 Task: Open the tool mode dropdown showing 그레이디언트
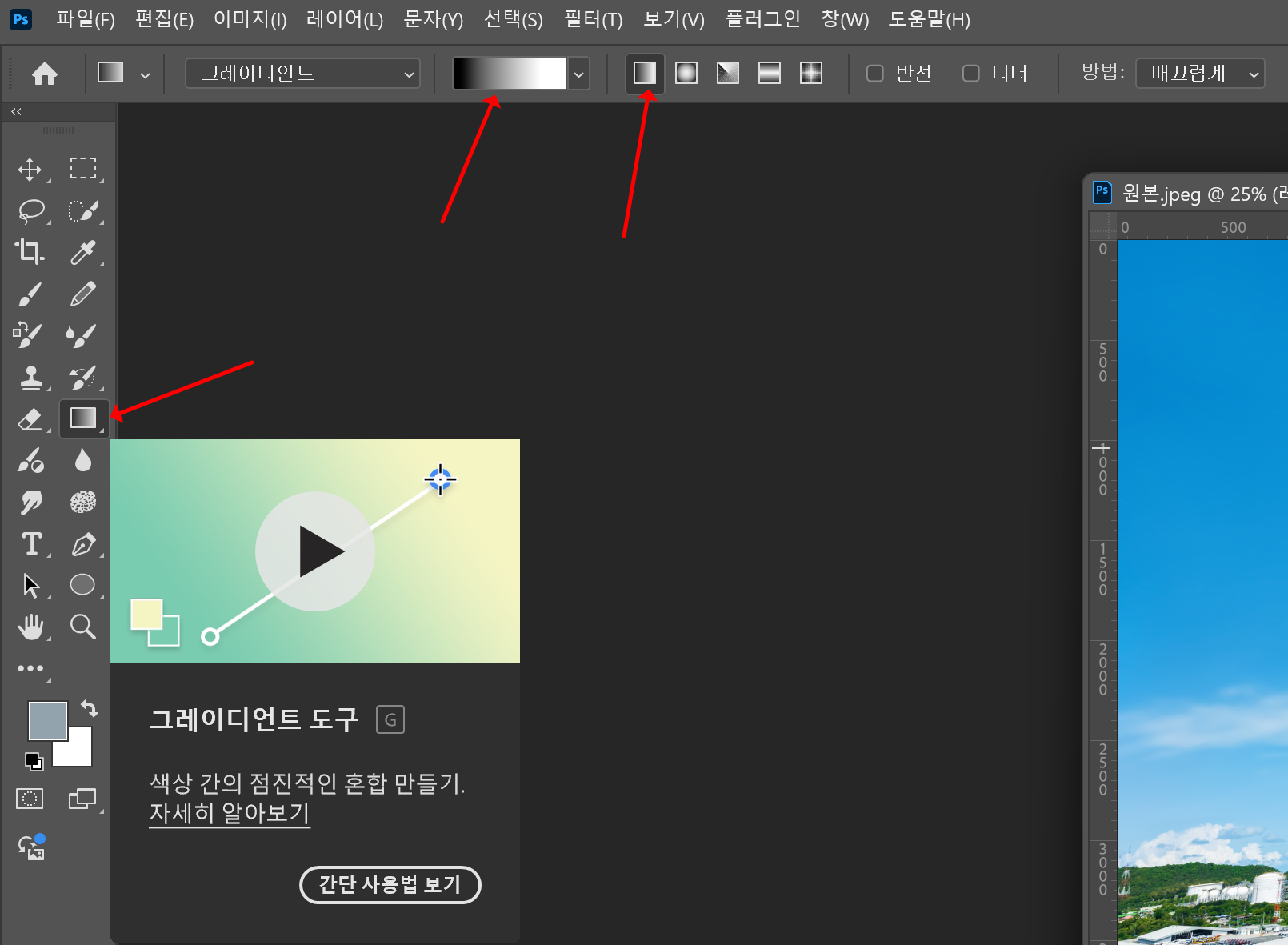[302, 73]
